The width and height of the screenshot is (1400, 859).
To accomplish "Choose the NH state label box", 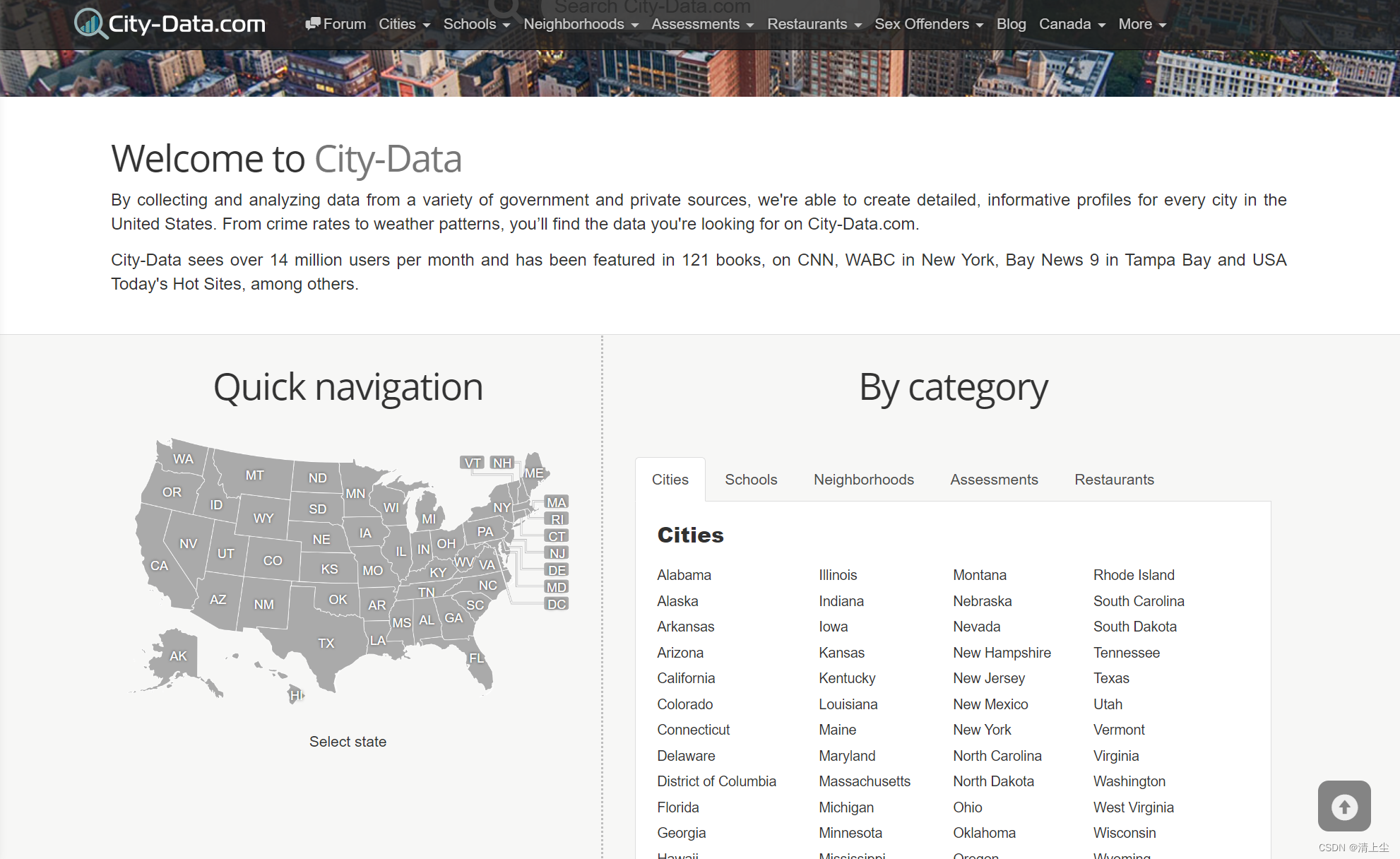I will coord(502,463).
